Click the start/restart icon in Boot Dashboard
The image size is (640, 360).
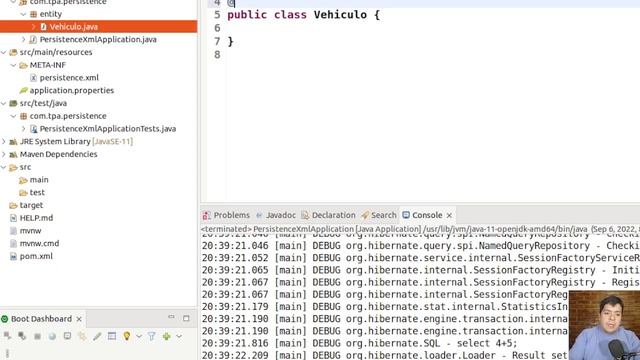[7, 336]
